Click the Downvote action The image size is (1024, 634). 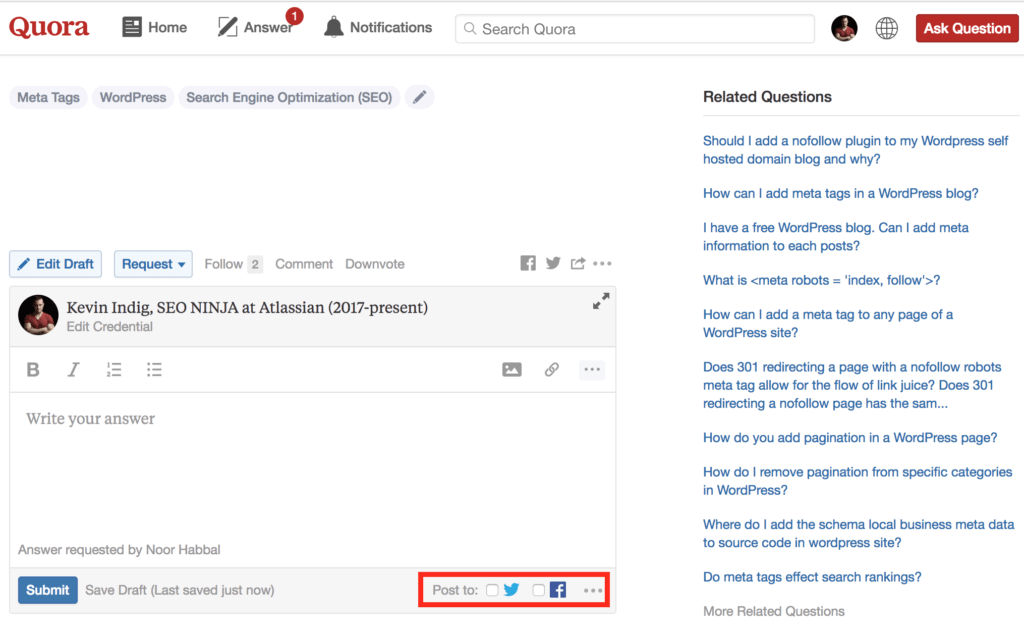click(x=375, y=264)
